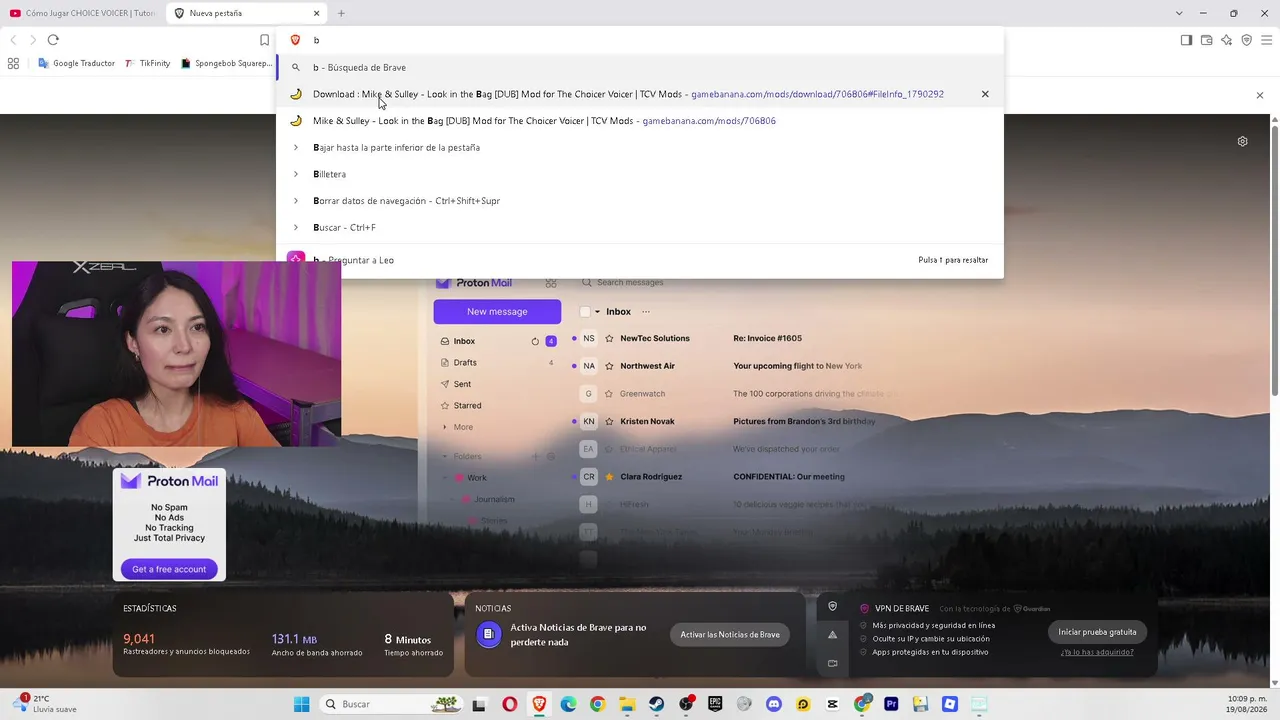Open the Download Mike & Sulley suggestion

click(x=640, y=94)
